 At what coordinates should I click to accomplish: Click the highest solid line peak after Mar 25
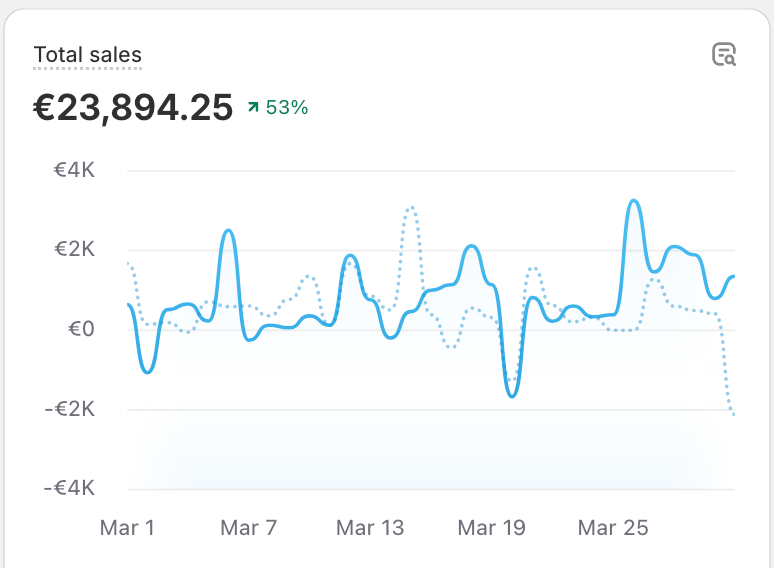click(x=634, y=201)
